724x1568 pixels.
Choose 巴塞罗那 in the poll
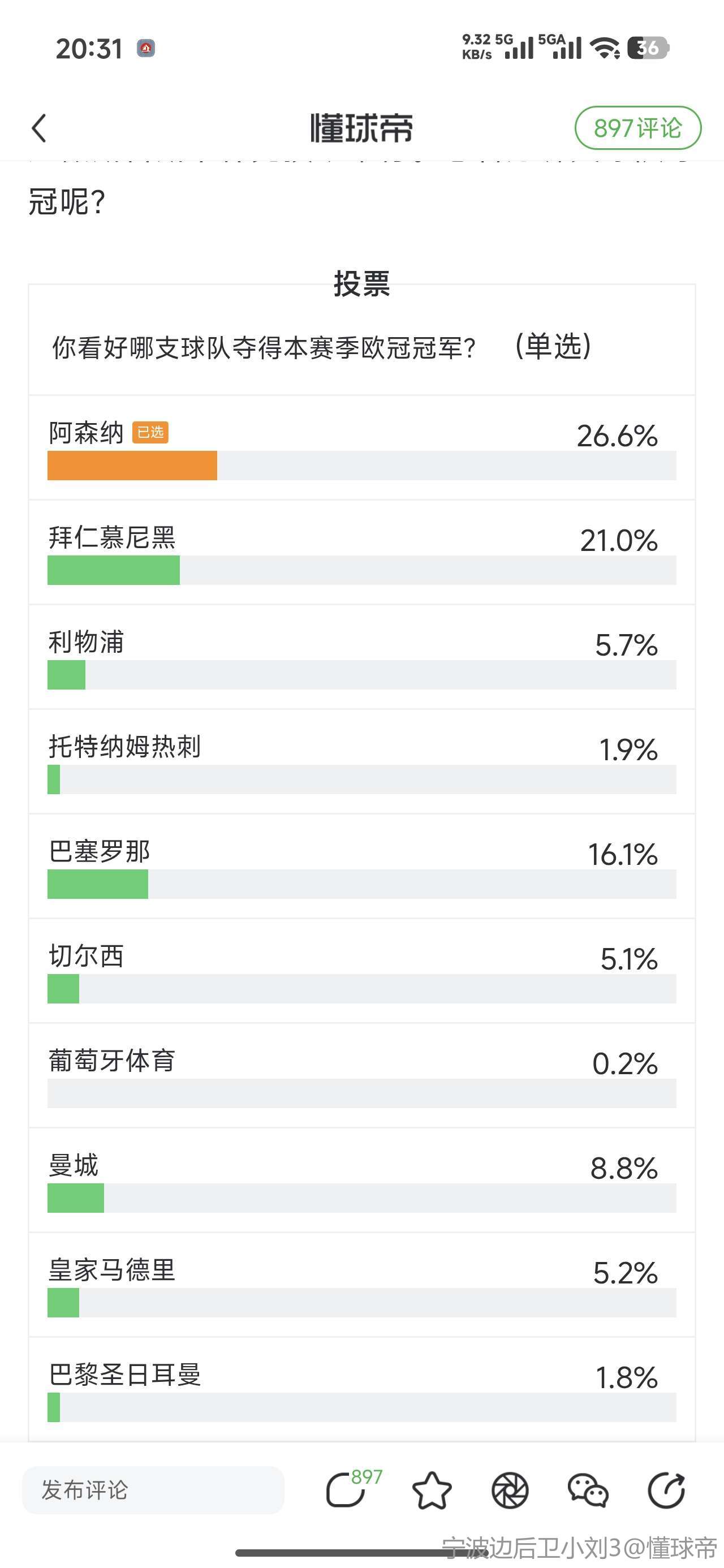(x=361, y=867)
